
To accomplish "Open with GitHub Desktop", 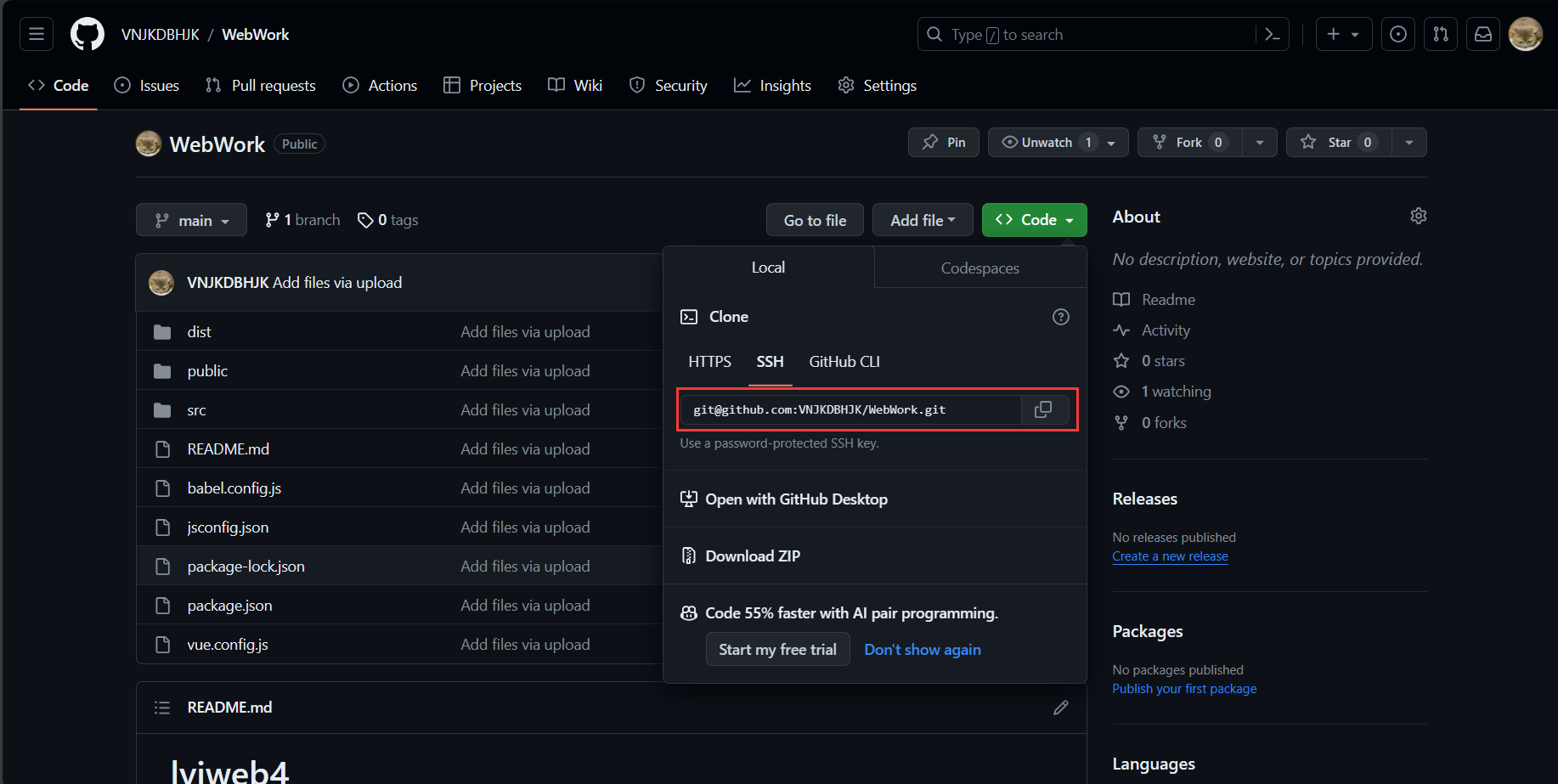I will 784,499.
